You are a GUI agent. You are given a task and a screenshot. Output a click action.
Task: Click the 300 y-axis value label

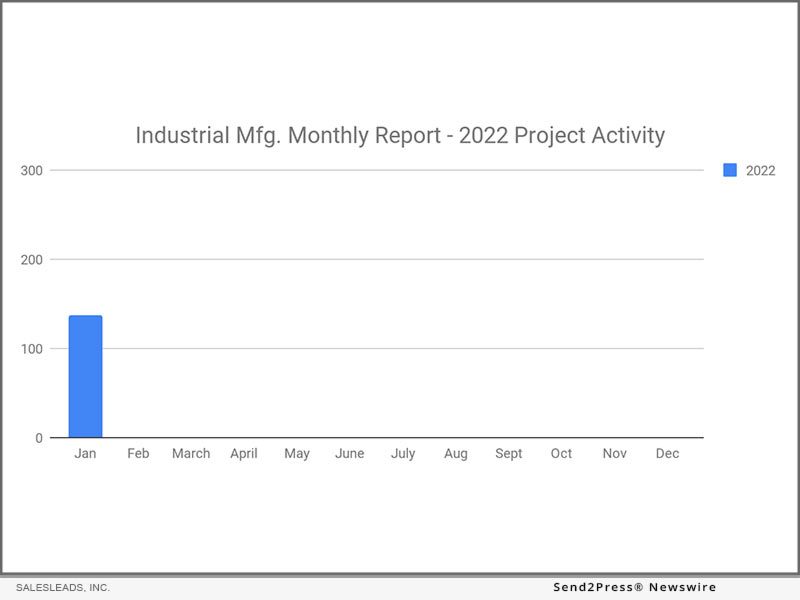[31, 171]
